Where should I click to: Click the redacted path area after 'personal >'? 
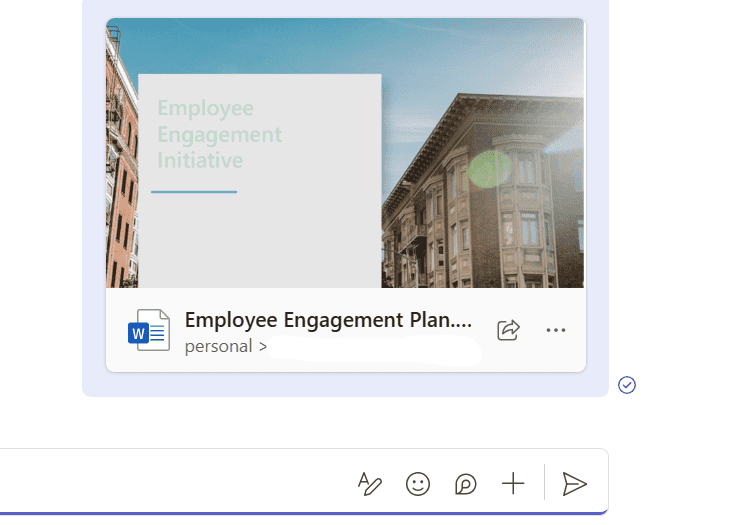pos(375,348)
